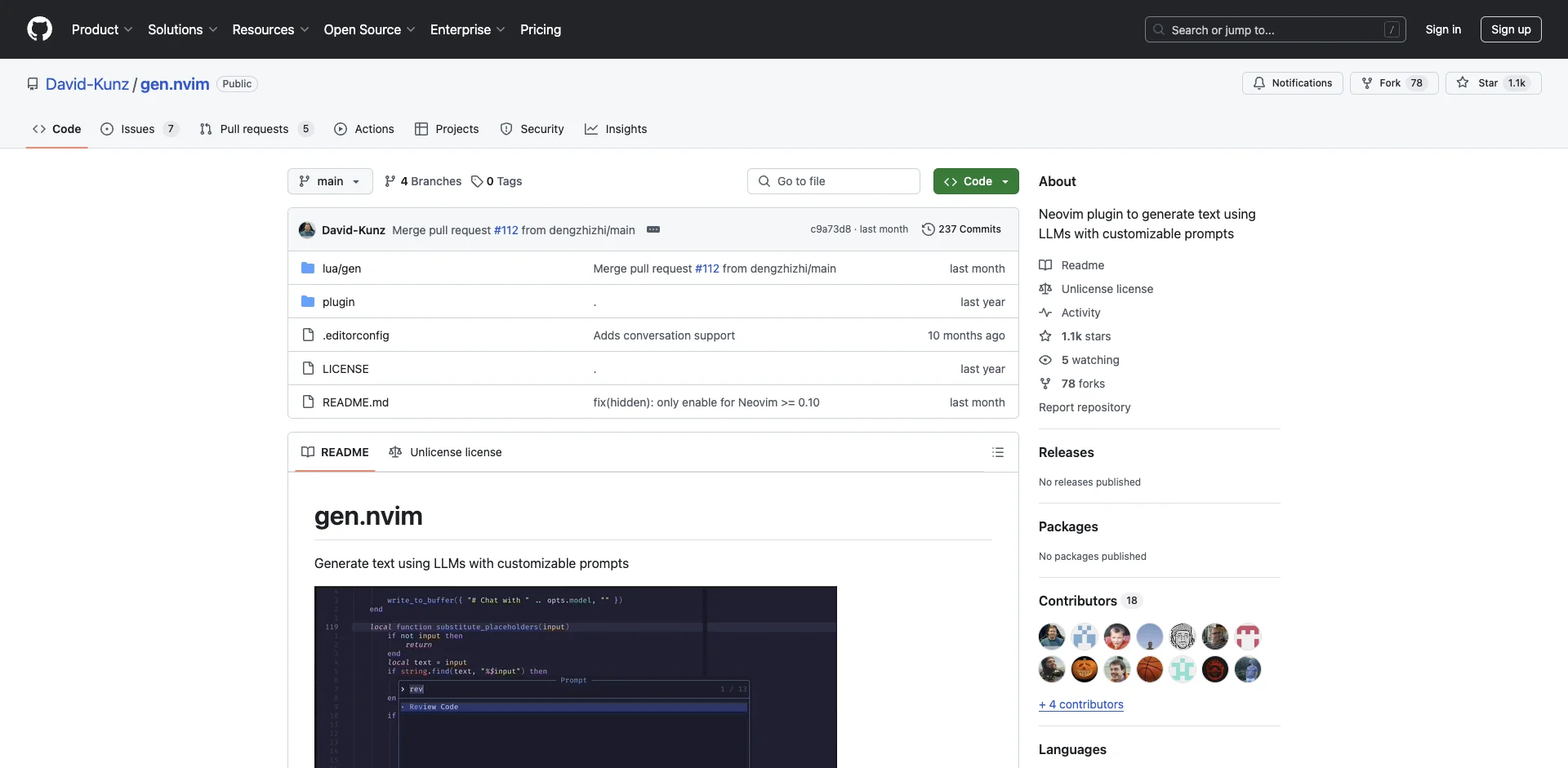1568x768 pixels.
Task: Click the Search or jump to field
Action: pos(1276,29)
